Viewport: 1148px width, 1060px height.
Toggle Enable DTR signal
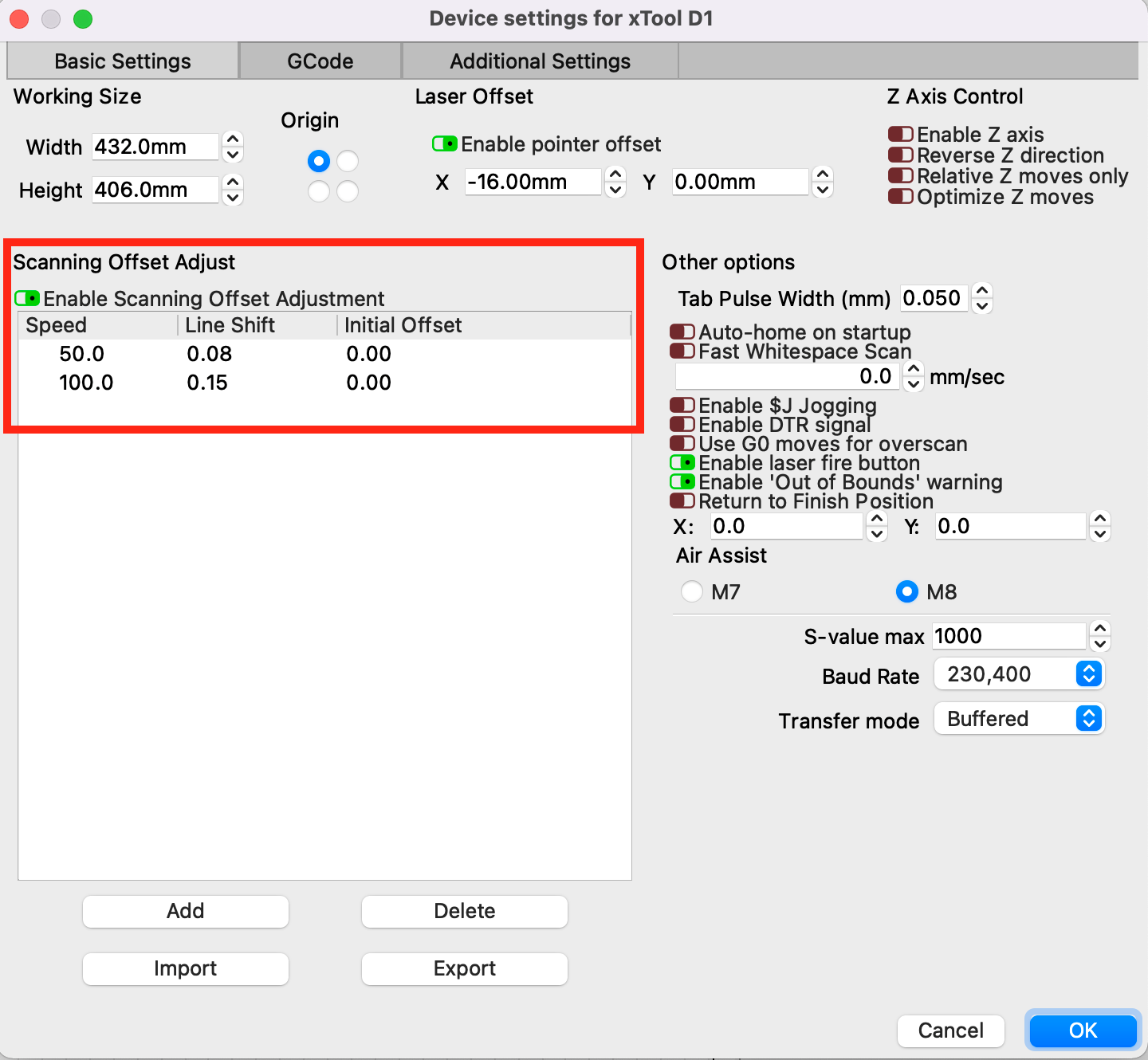(x=682, y=424)
